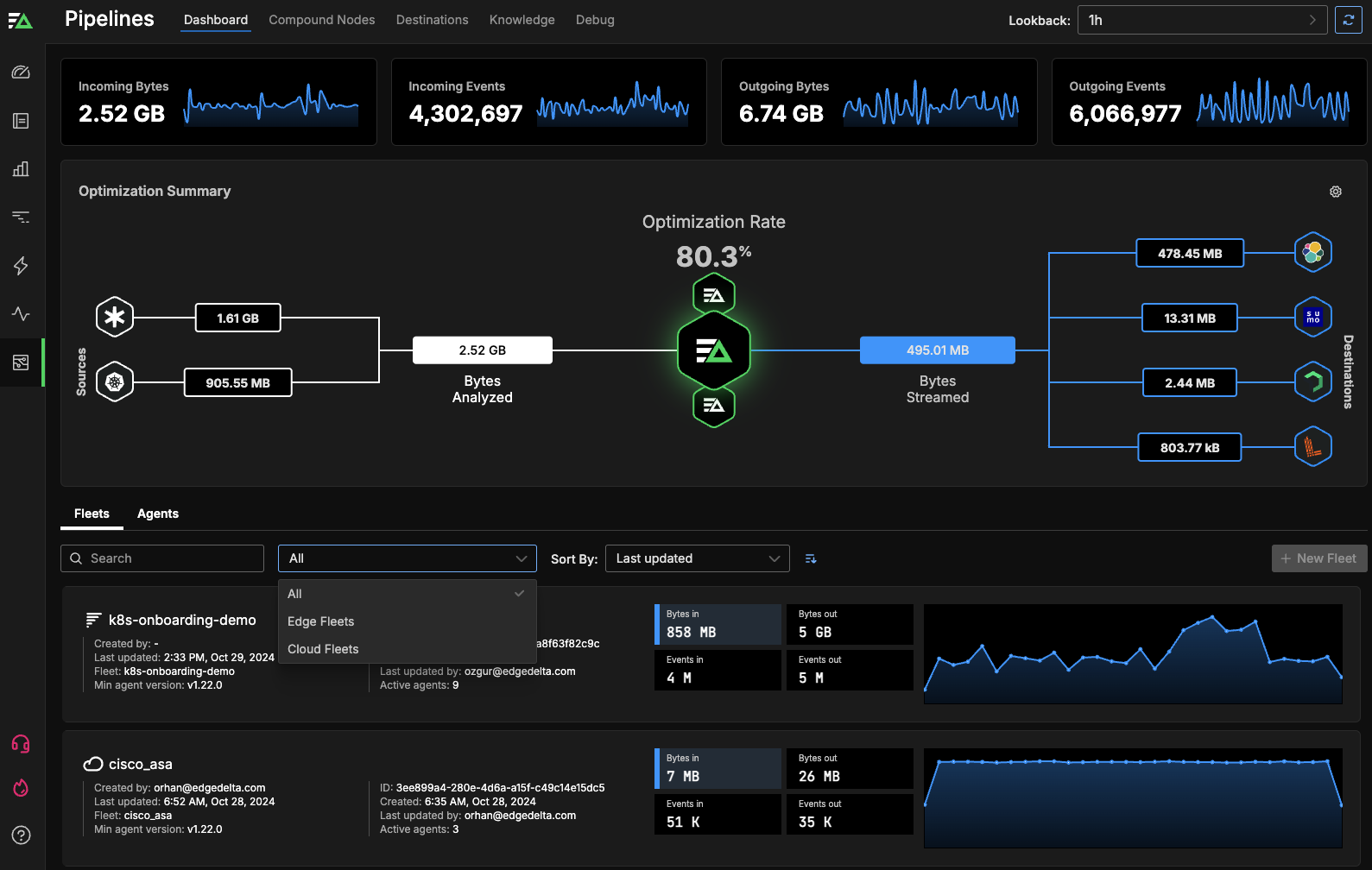Open the Sort By Last updated dropdown

[697, 558]
